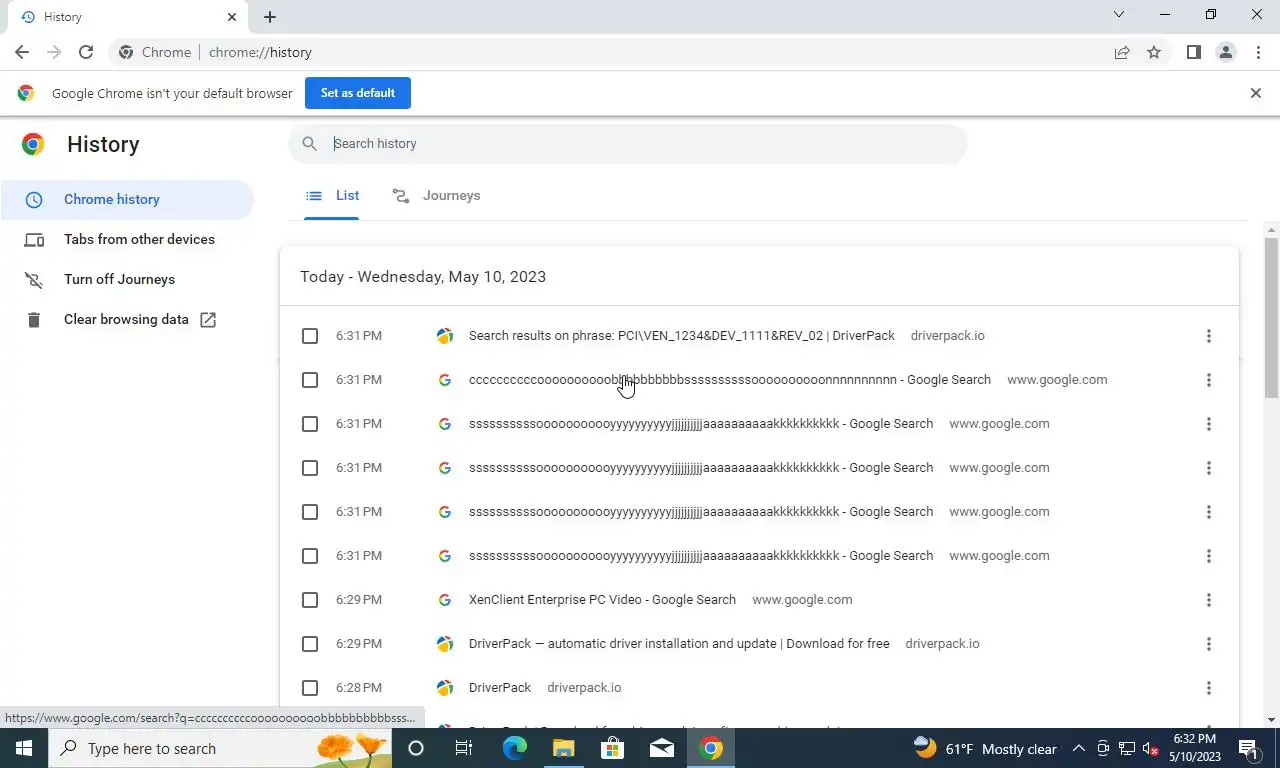Click Turn off Journeys
The image size is (1280, 768).
127,280
